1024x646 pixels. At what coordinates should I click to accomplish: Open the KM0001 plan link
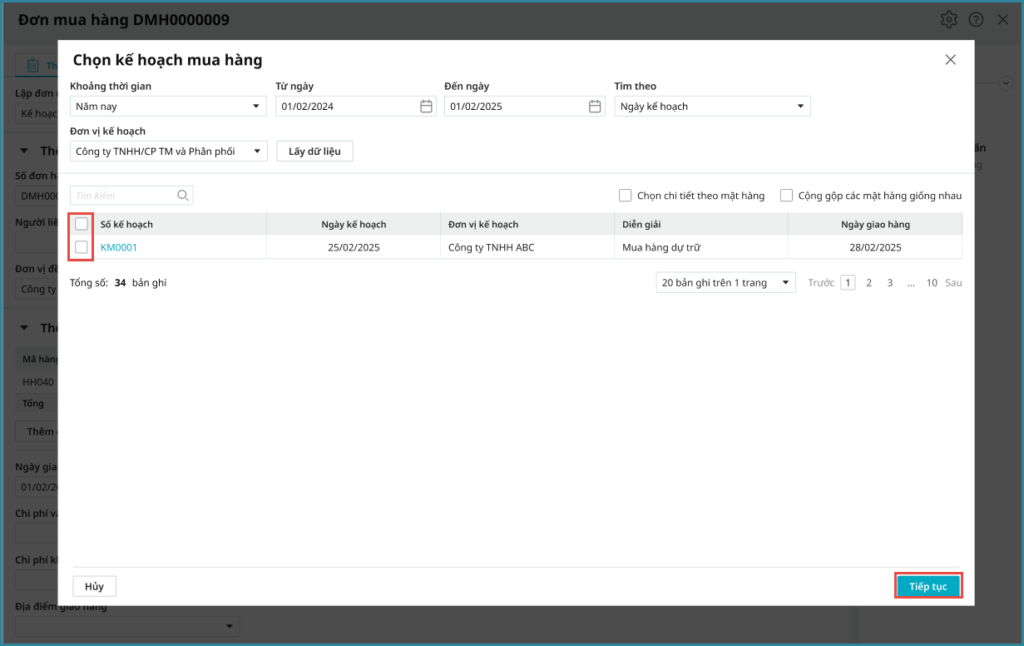[119, 247]
